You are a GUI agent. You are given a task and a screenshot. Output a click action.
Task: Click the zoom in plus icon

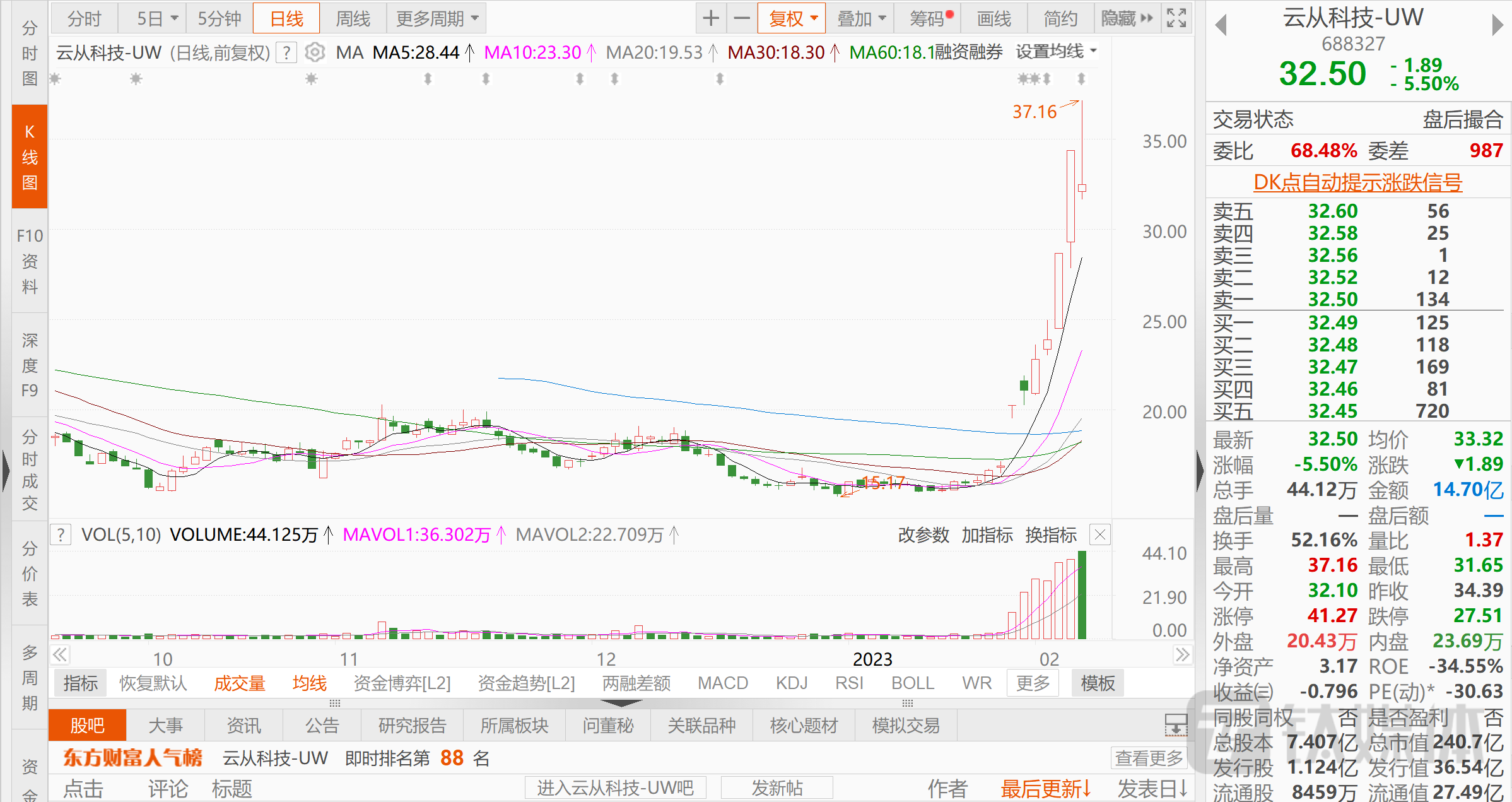(x=711, y=18)
